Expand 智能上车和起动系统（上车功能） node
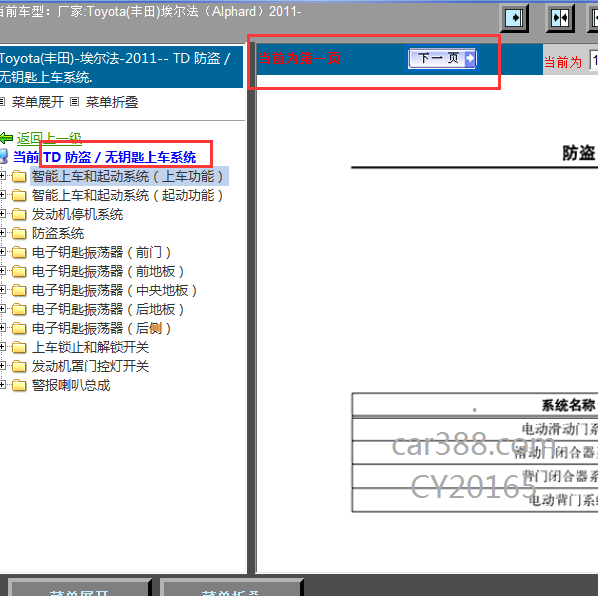 pos(2,176)
